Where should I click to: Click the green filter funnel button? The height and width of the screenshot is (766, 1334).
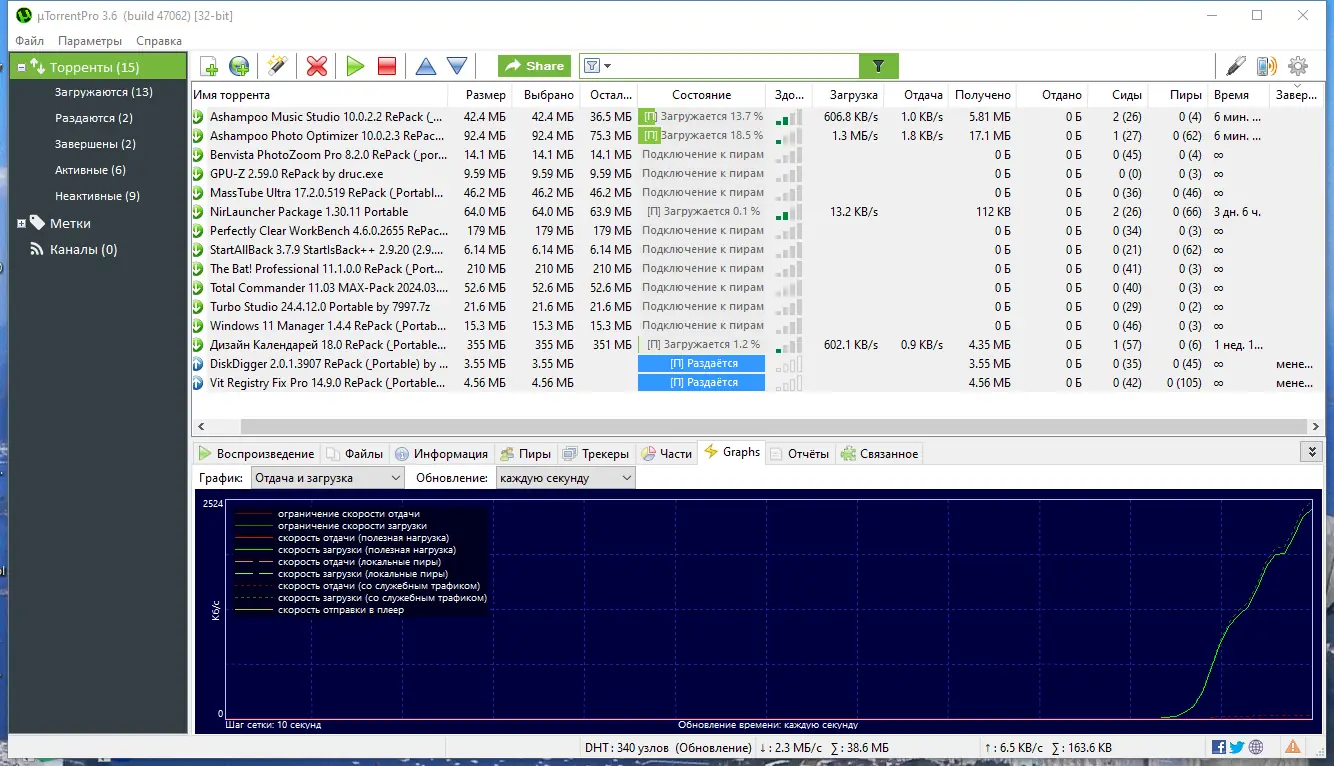click(878, 66)
